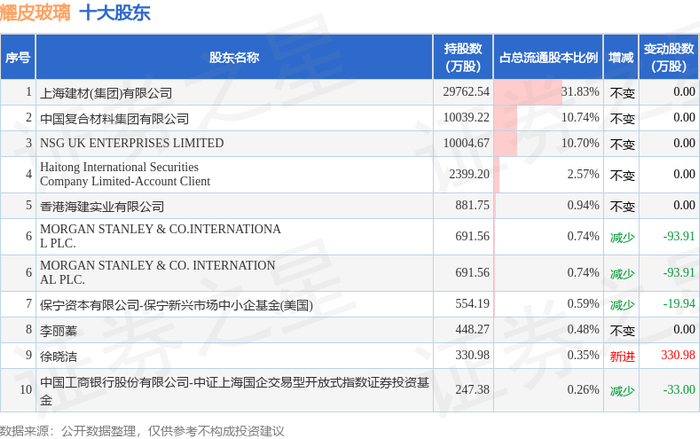The height and width of the screenshot is (439, 700).
Task: Open Haitong International Securities shareholder entry
Action: pos(124,174)
